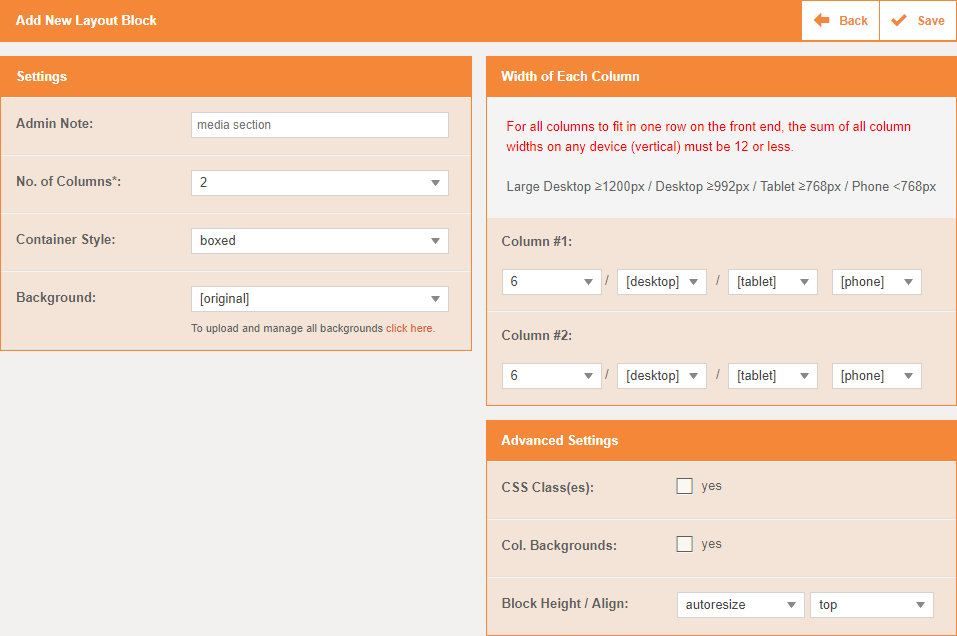Open the top alignment dropdown
957x636 pixels.
coord(872,605)
